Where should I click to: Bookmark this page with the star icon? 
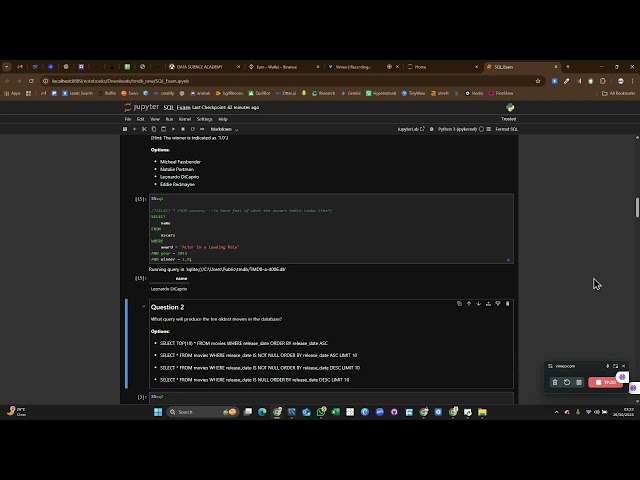click(538, 81)
